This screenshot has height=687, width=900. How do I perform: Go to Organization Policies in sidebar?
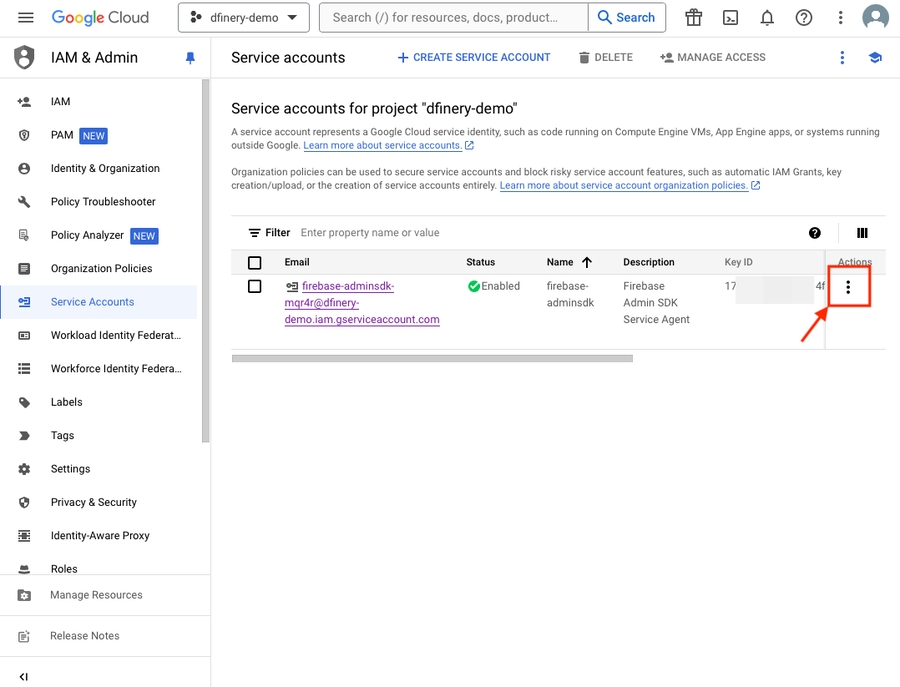pyautogui.click(x=101, y=268)
